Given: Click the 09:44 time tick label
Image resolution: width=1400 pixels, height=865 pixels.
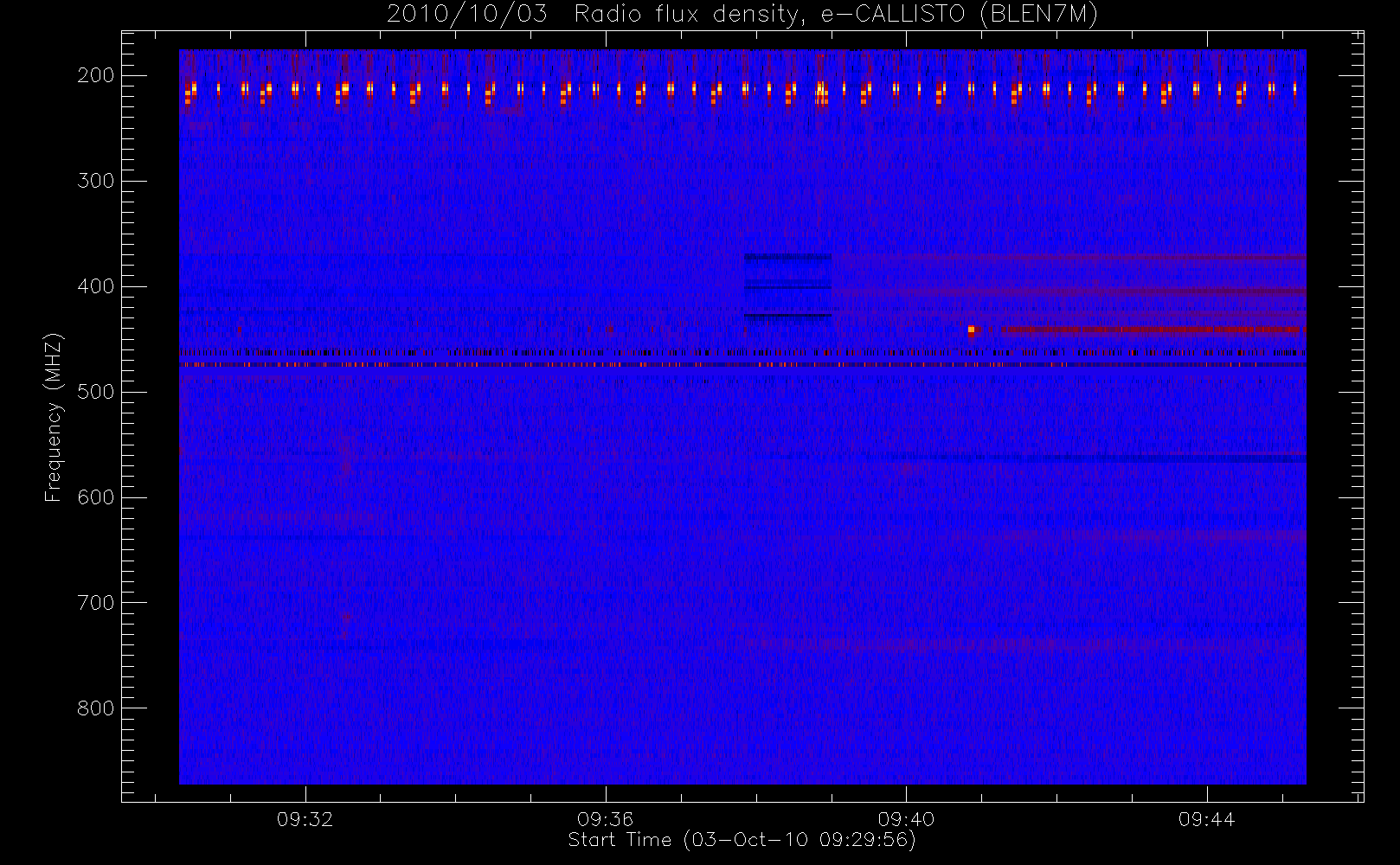Looking at the screenshot, I should coord(1206,819).
